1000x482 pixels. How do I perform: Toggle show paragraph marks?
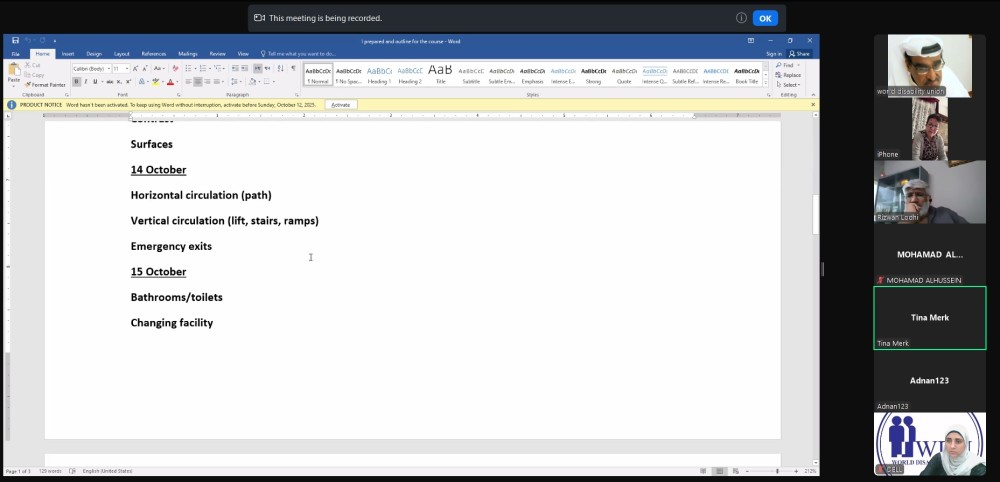click(293, 68)
